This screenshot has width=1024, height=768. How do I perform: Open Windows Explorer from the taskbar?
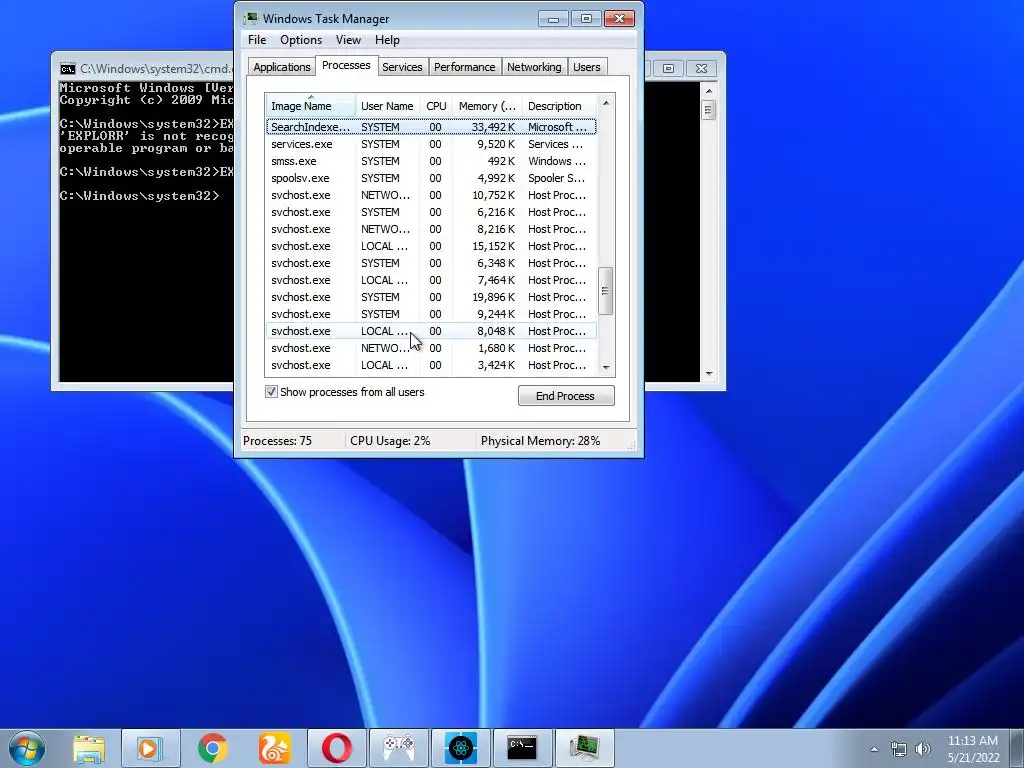pos(89,748)
